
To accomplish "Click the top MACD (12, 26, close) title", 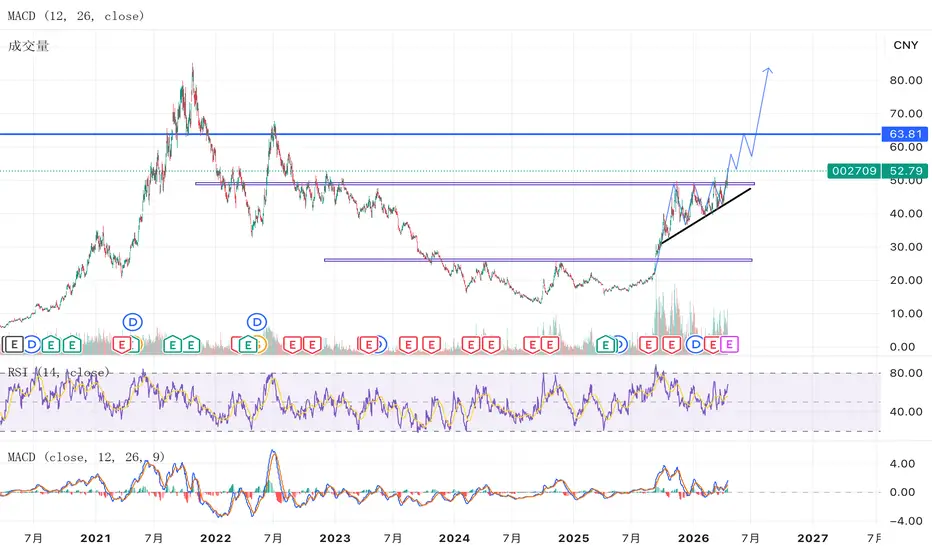I will pyautogui.click(x=76, y=16).
